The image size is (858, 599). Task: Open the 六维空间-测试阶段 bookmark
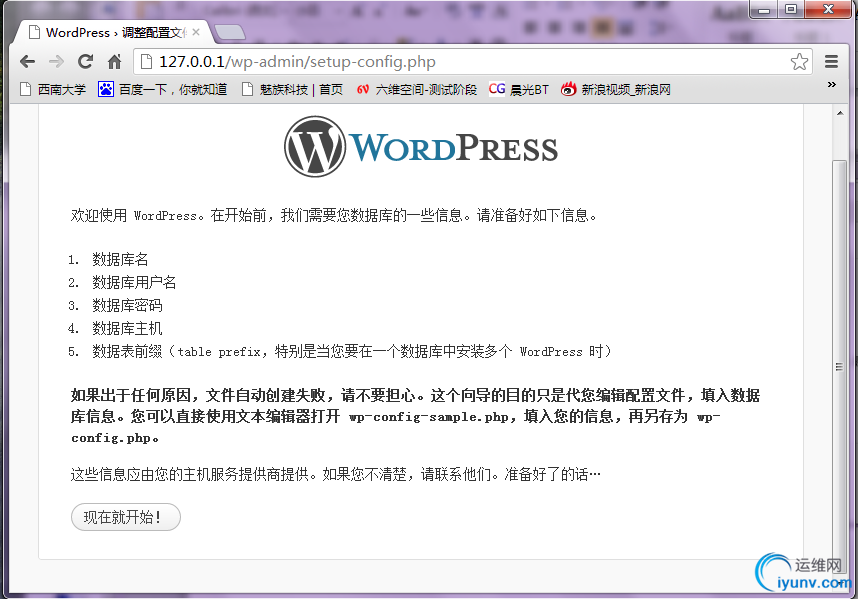point(416,89)
